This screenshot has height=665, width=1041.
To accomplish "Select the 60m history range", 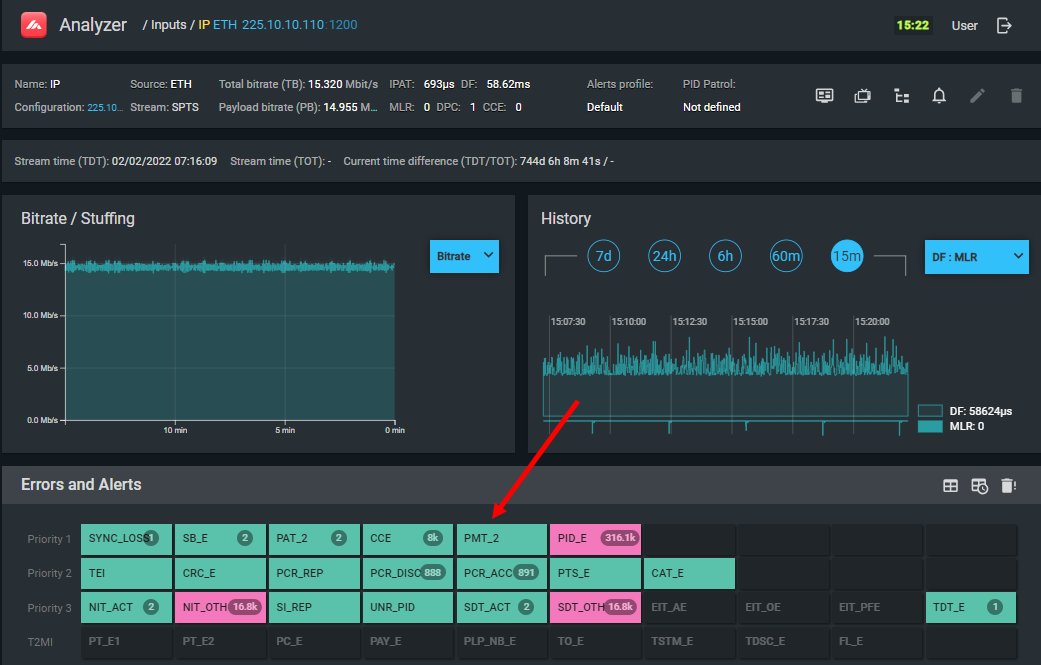I will coord(786,256).
